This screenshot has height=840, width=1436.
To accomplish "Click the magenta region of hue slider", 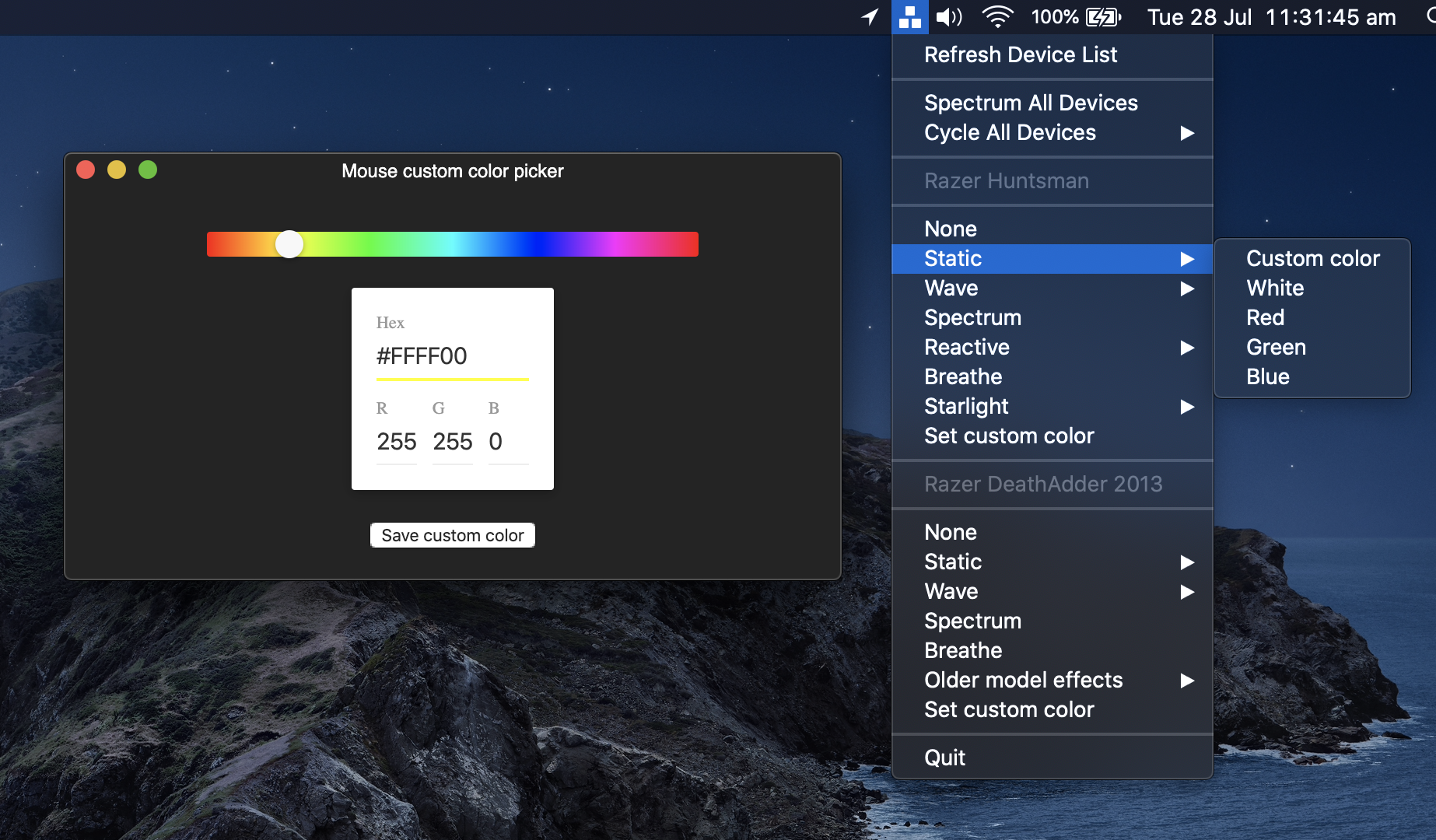I will pos(616,244).
